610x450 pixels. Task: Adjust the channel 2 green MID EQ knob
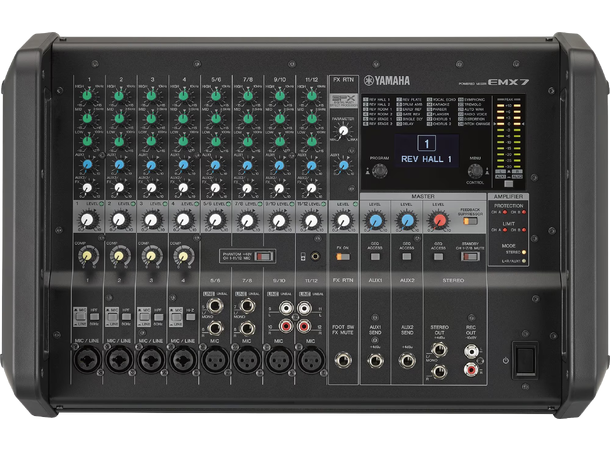pos(119,118)
